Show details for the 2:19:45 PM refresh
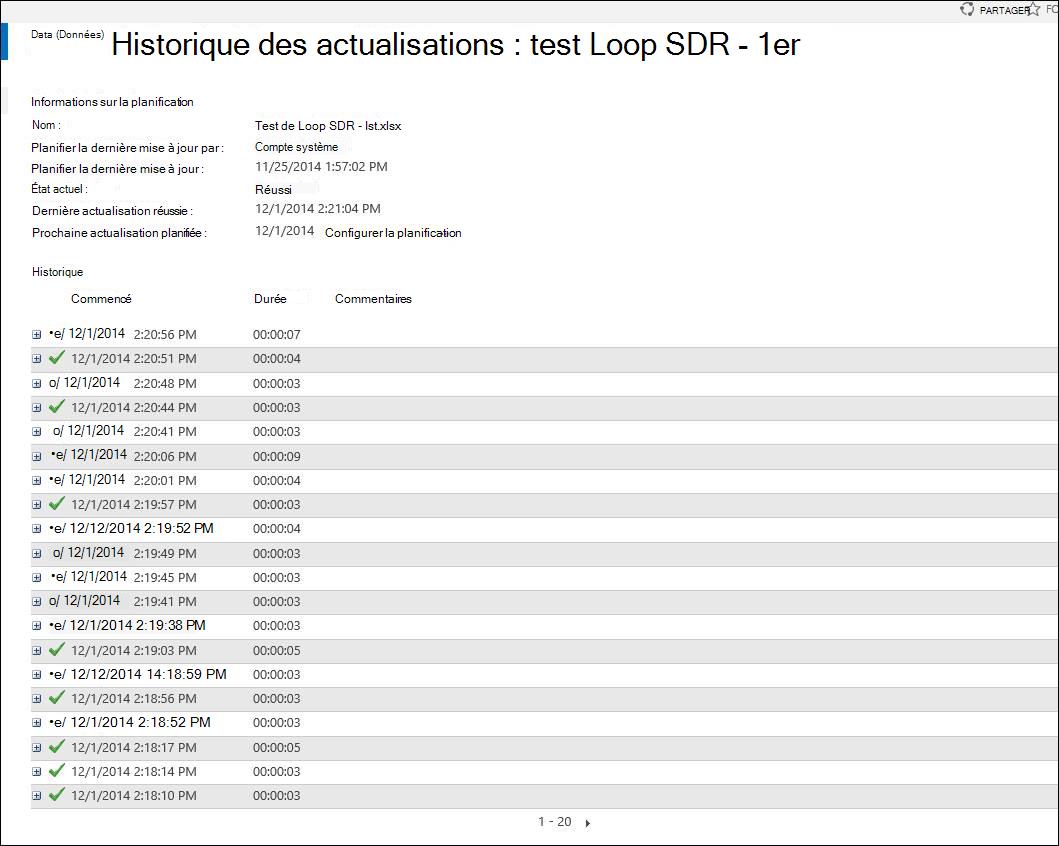Viewport: 1059px width, 846px height. pos(36,577)
